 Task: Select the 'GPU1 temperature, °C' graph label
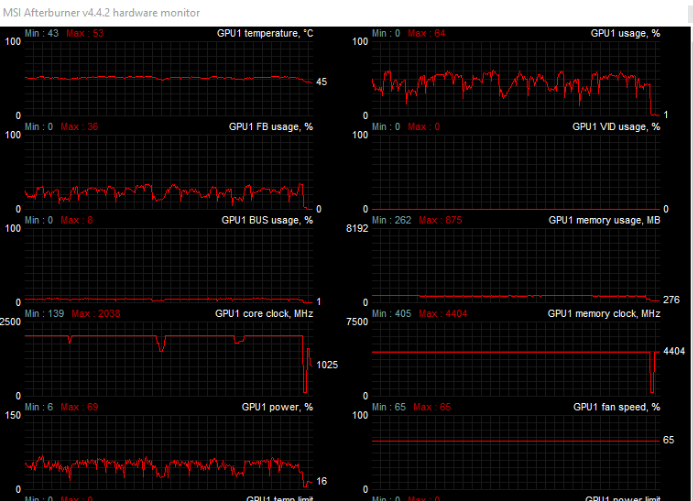pos(265,34)
